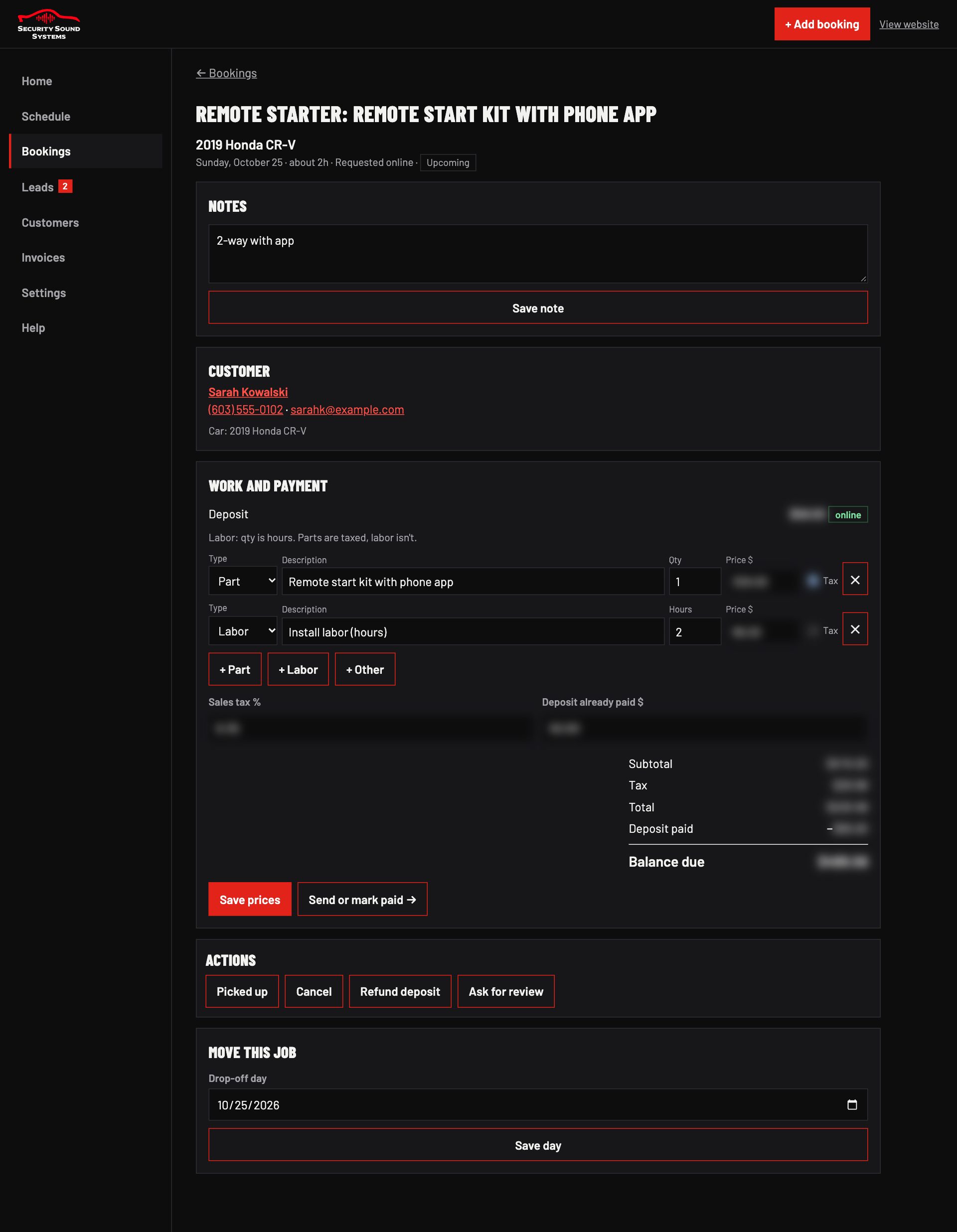The height and width of the screenshot is (1232, 957).
Task: Go to Home in the sidebar
Action: [86, 81]
